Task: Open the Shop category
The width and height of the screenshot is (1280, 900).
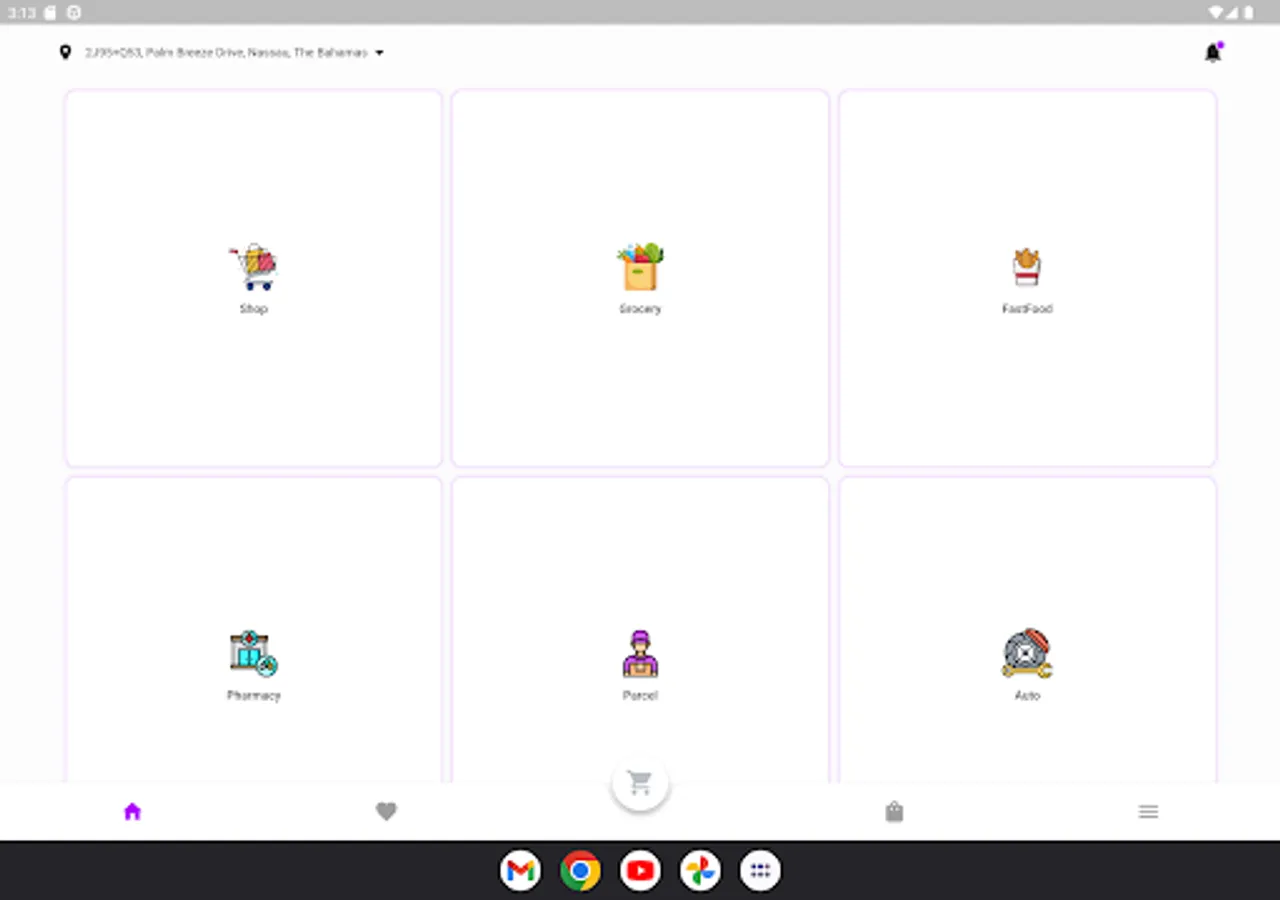Action: (253, 278)
